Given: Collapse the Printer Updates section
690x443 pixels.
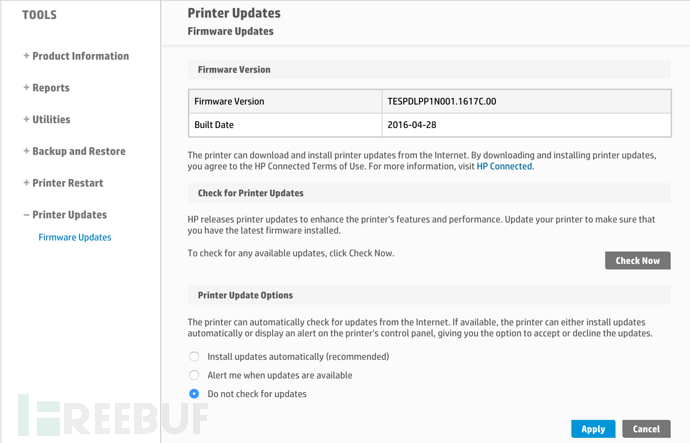Looking at the screenshot, I should (65, 214).
